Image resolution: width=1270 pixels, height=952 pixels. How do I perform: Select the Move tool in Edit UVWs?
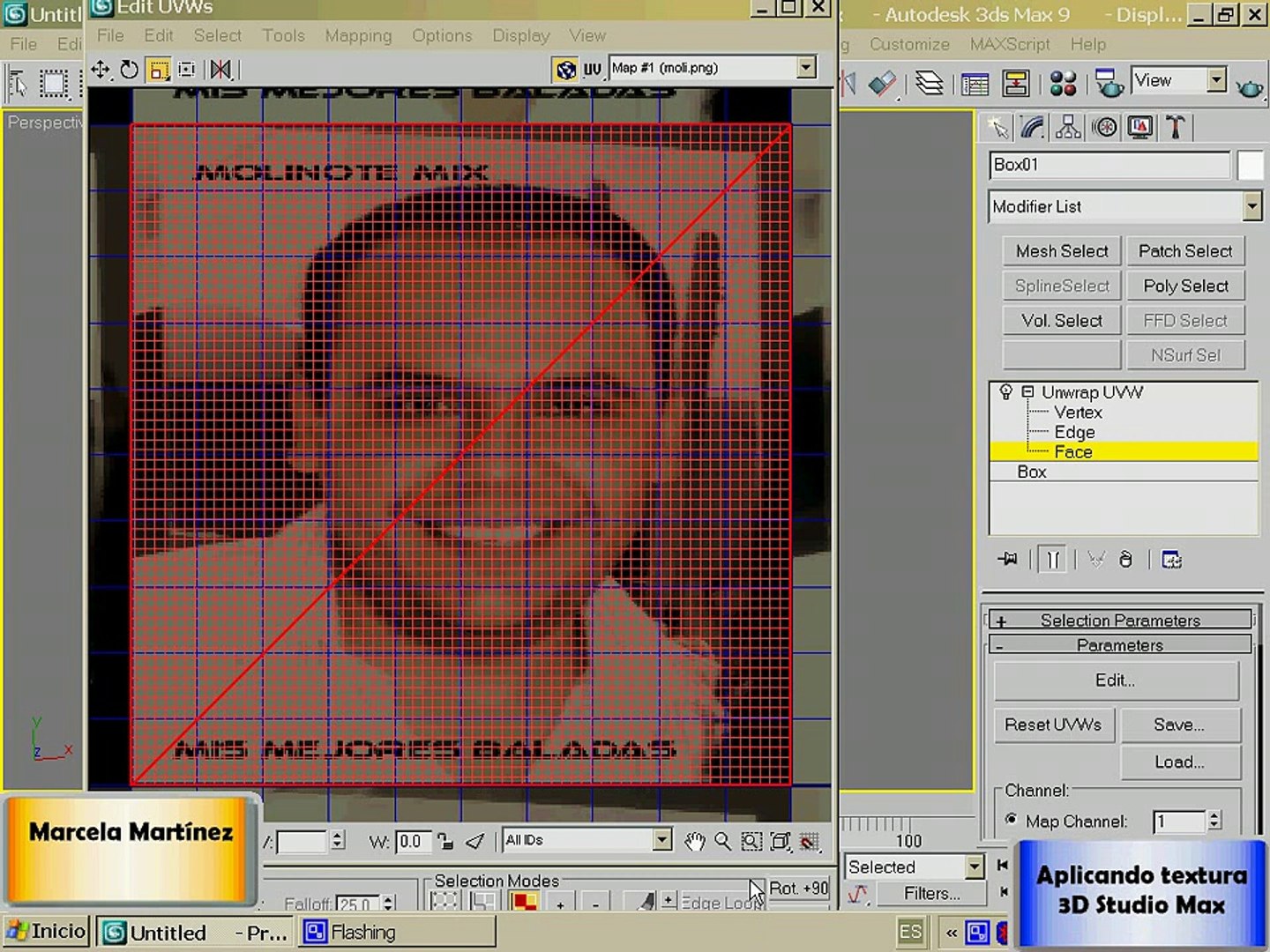coord(101,70)
